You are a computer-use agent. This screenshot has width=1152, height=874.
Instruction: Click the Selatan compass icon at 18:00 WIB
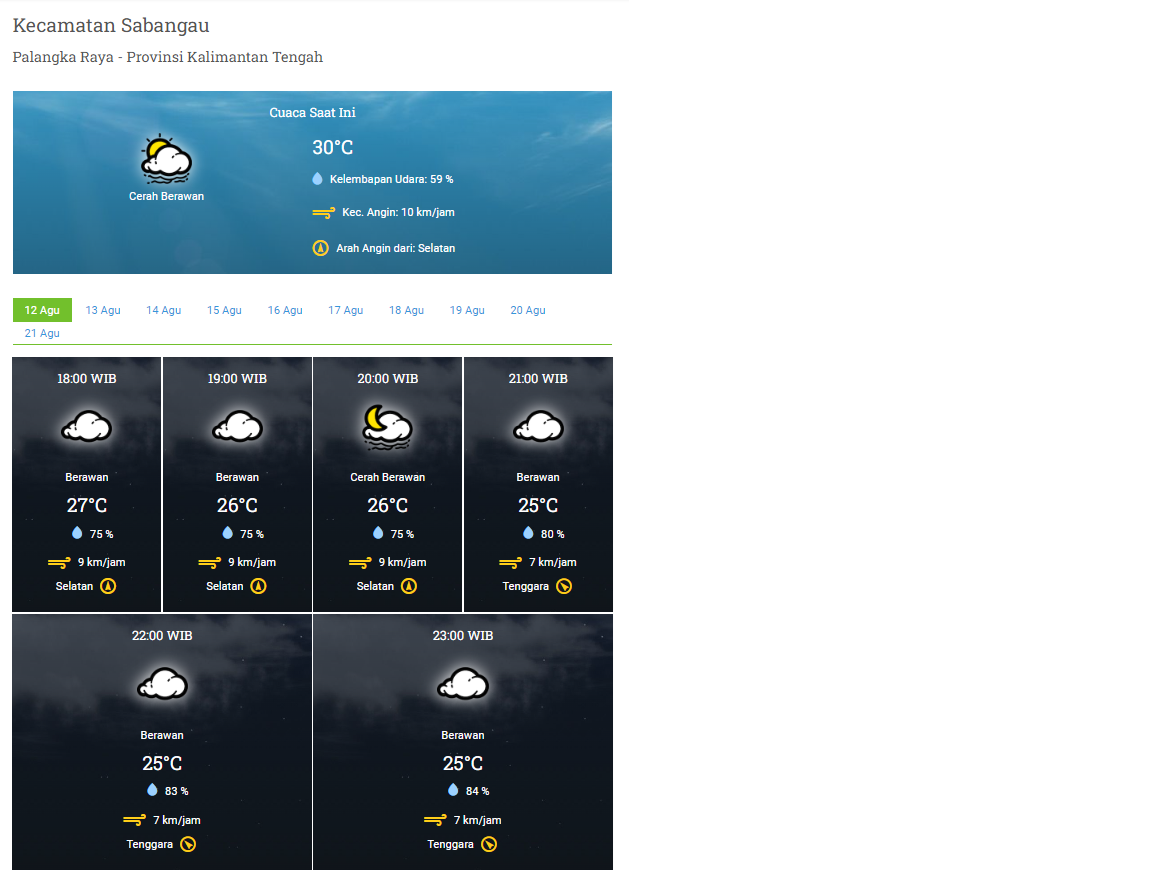(x=108, y=586)
